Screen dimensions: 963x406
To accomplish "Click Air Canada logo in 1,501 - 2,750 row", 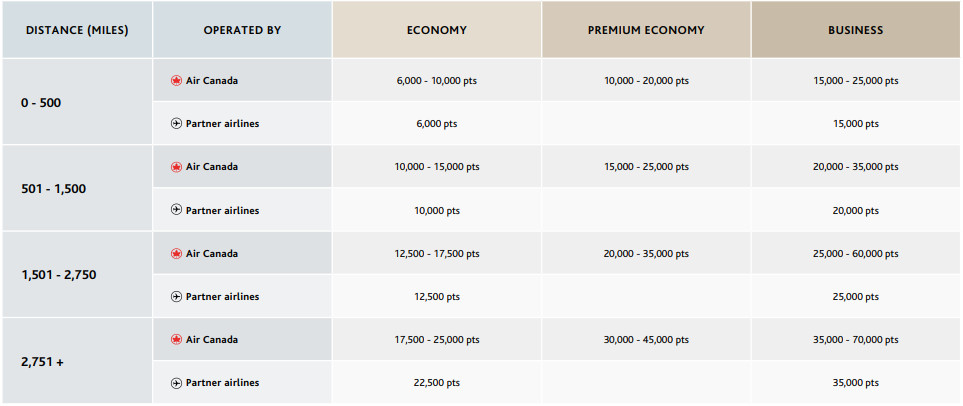I will 177,253.
